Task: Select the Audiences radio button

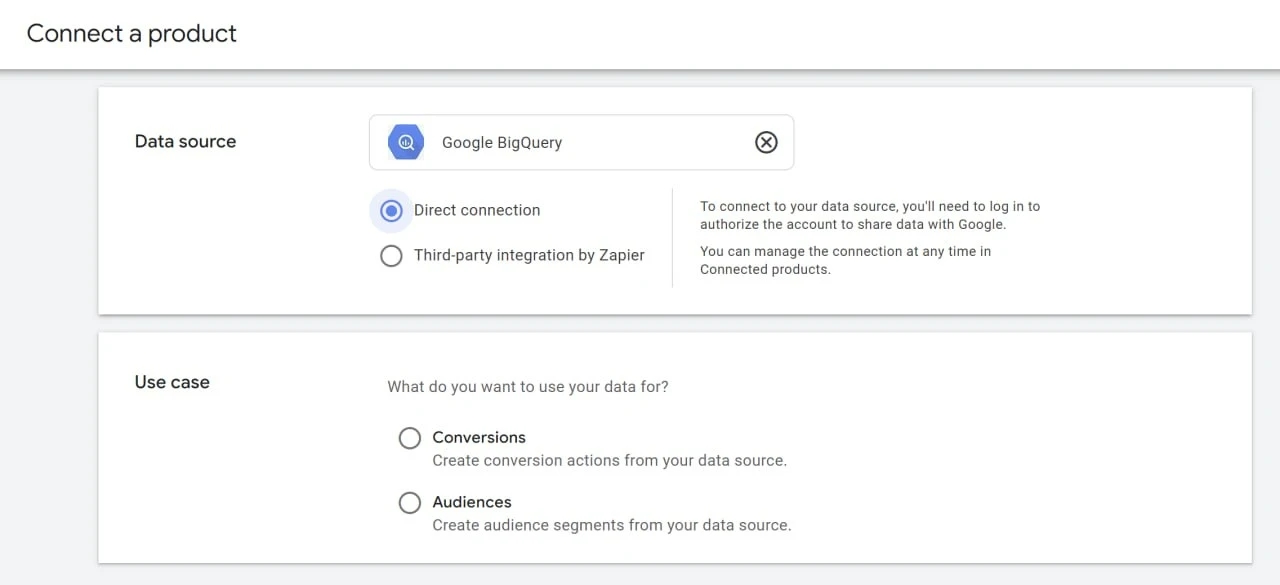Action: [x=410, y=503]
